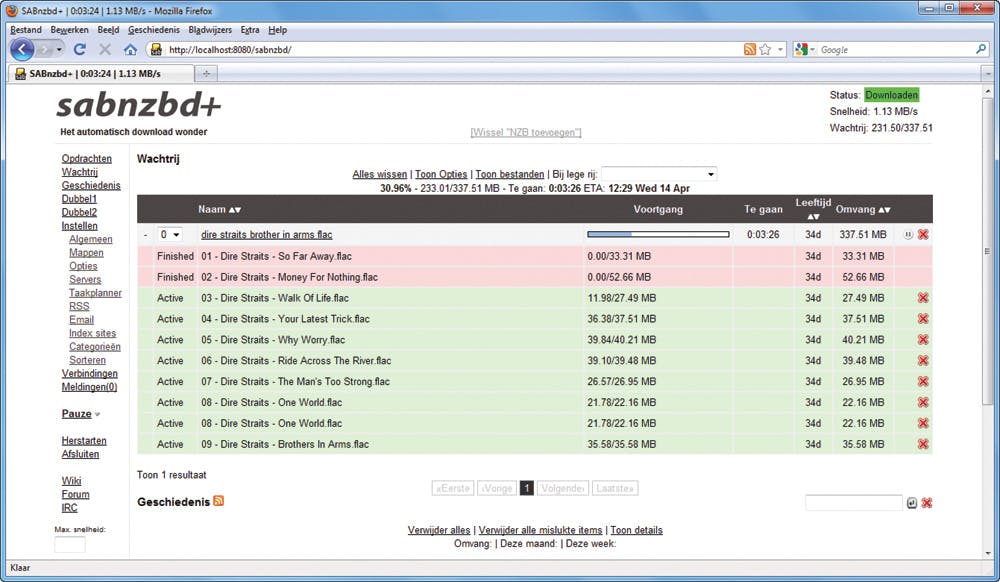
Task: Open the Bij lege rij dropdown
Action: coord(659,174)
